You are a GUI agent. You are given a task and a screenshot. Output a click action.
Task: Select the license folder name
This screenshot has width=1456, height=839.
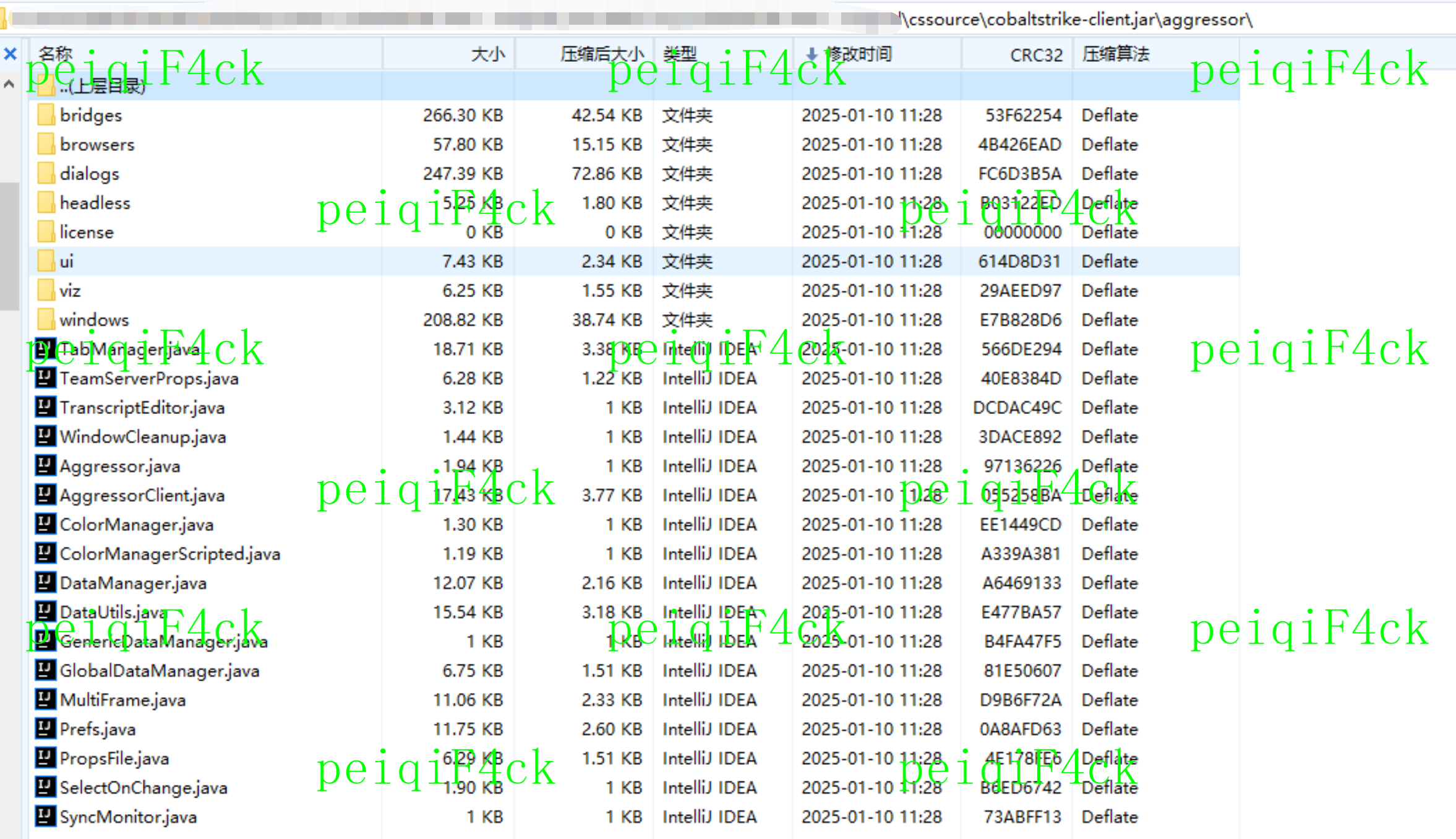pyautogui.click(x=87, y=233)
